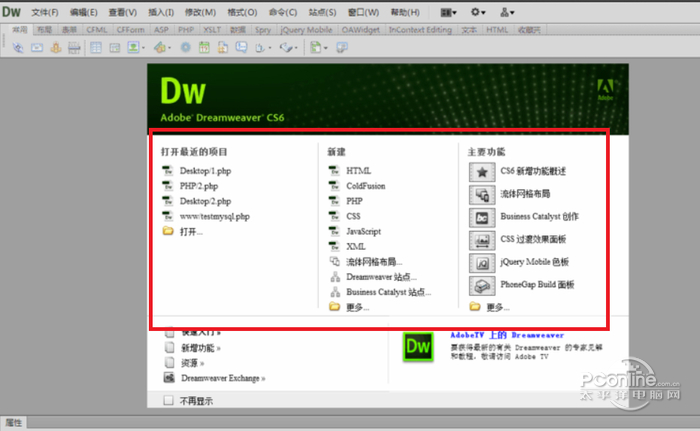Open the 站点(S) menu

click(x=322, y=13)
